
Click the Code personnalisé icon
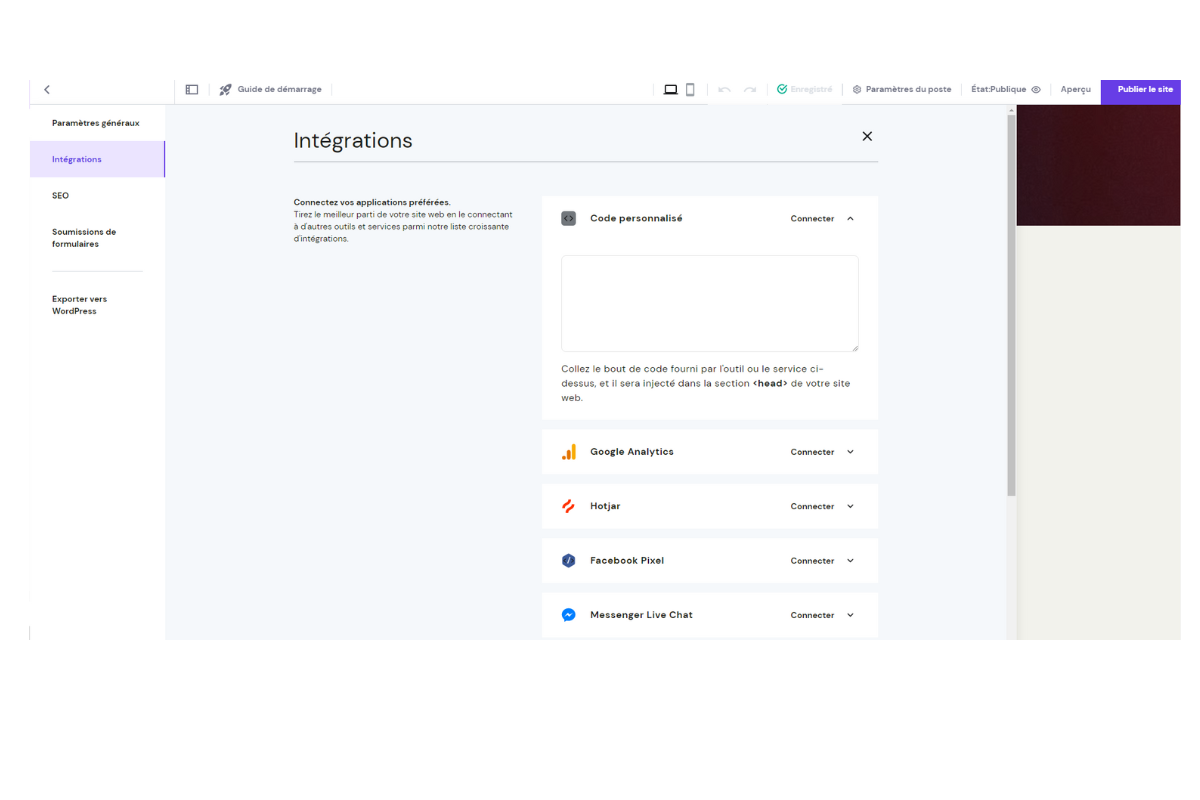(x=568, y=218)
